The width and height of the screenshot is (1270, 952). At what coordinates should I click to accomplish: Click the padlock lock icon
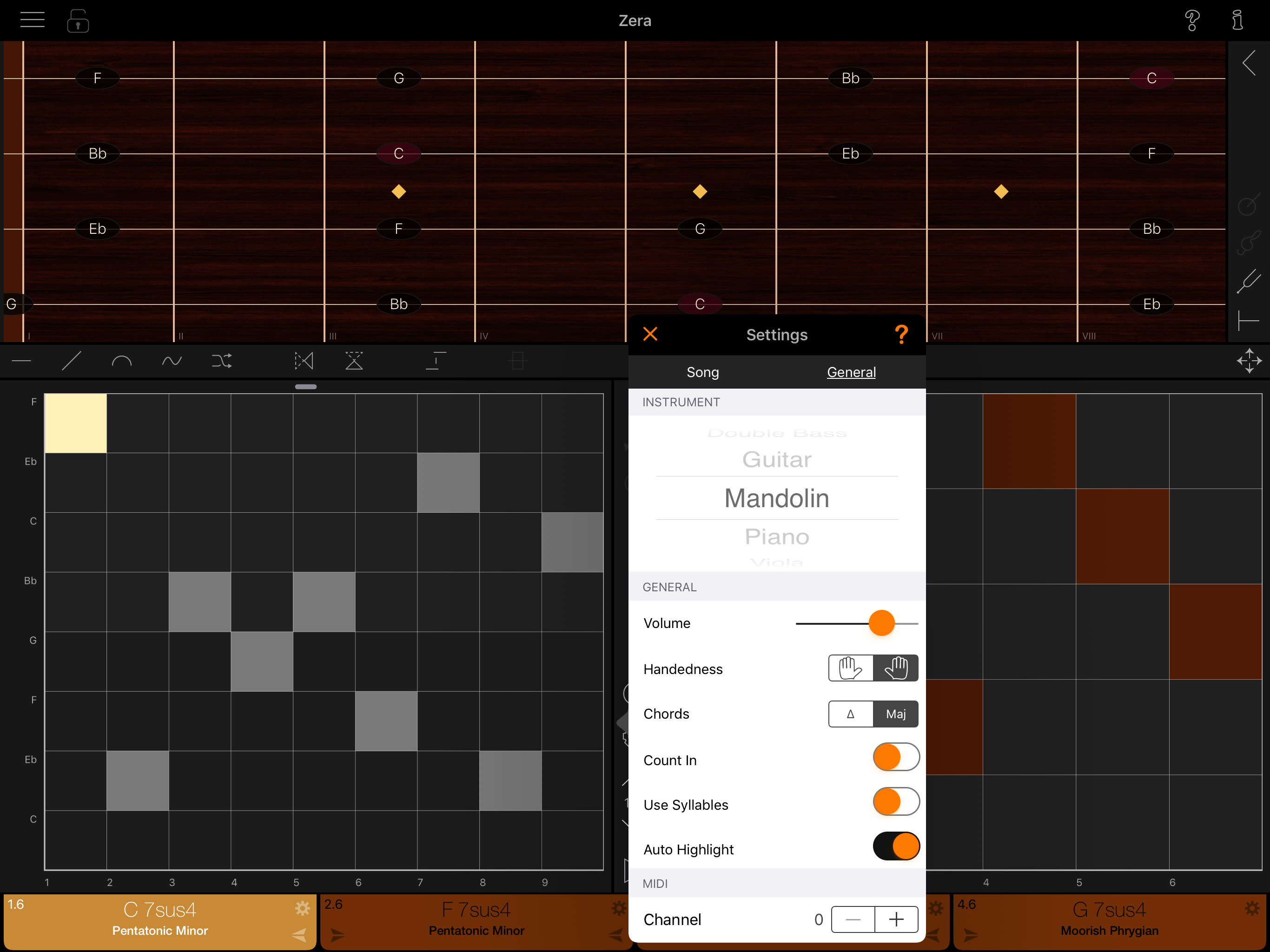[78, 20]
